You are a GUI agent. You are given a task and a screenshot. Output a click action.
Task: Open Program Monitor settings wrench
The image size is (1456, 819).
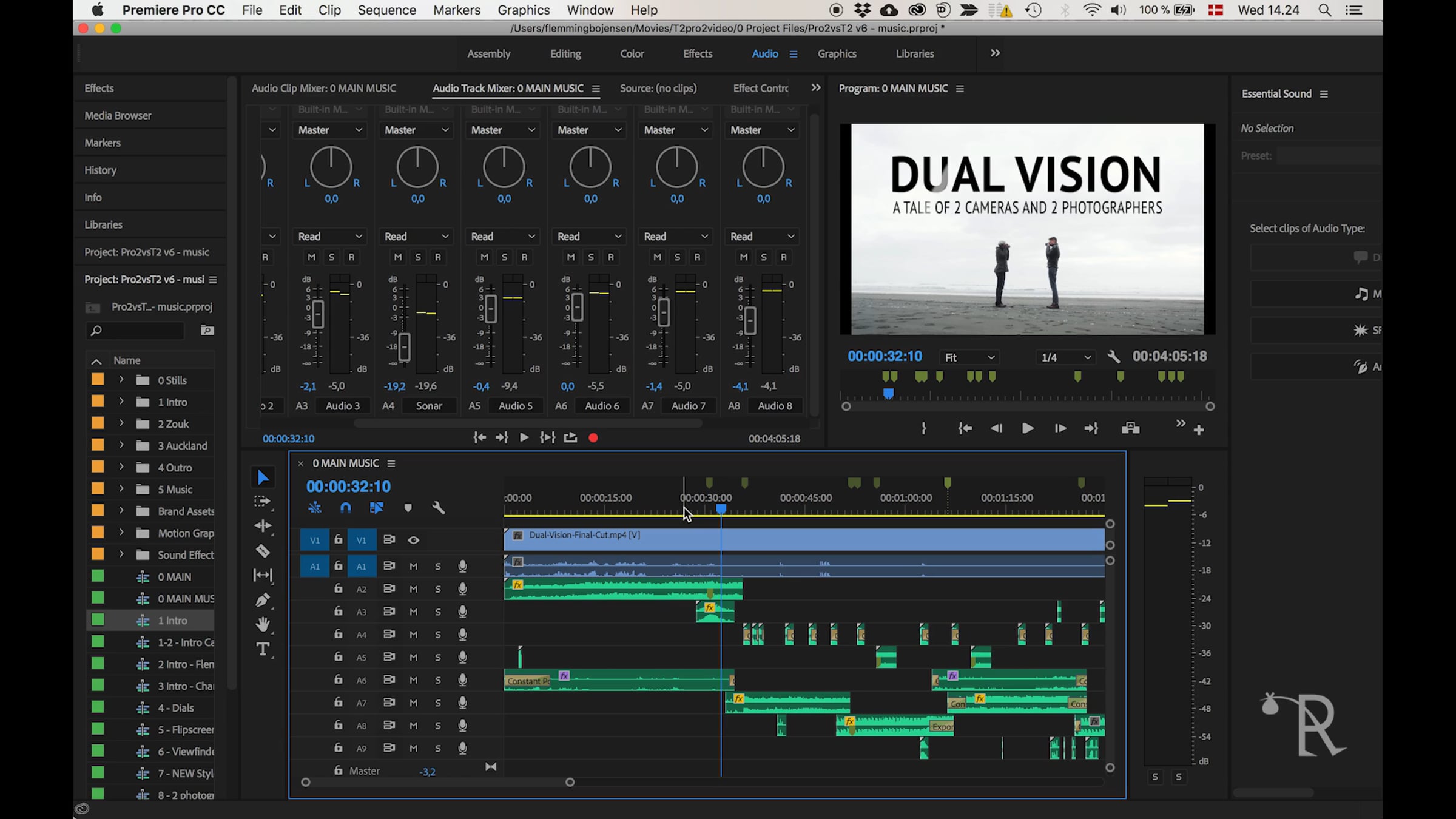(x=1113, y=357)
